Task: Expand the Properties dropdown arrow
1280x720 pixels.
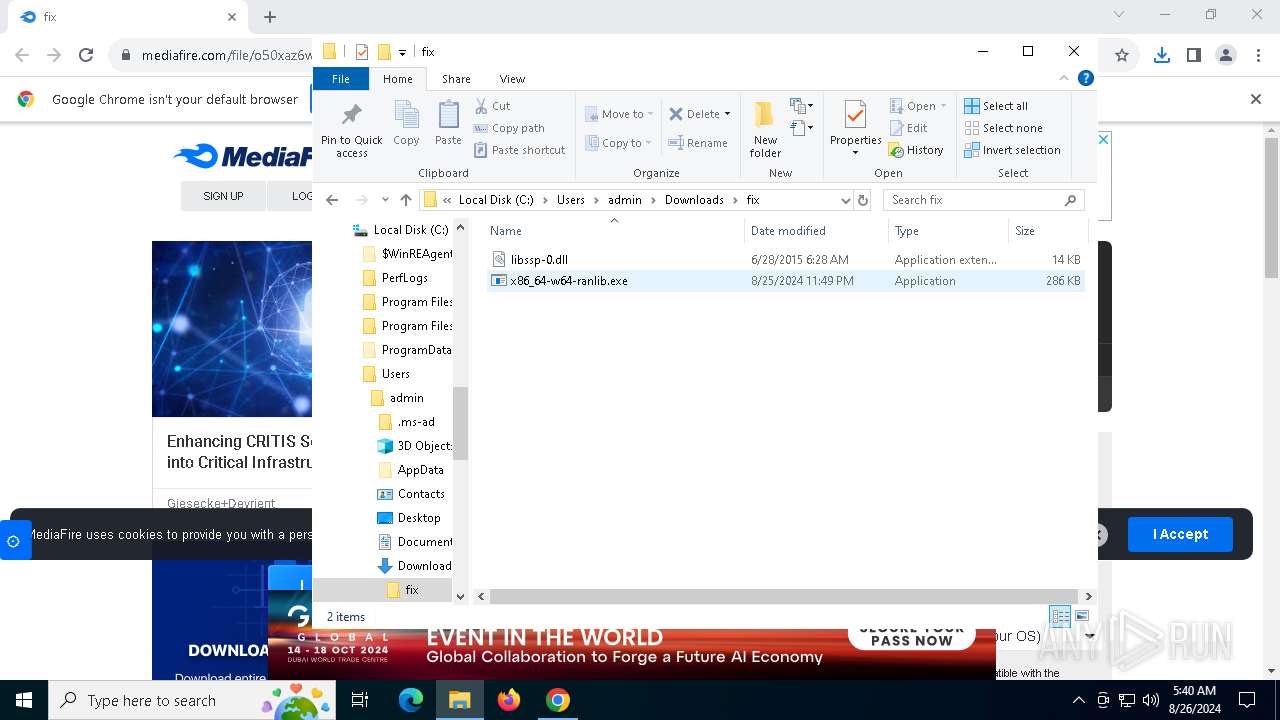Action: (x=855, y=153)
